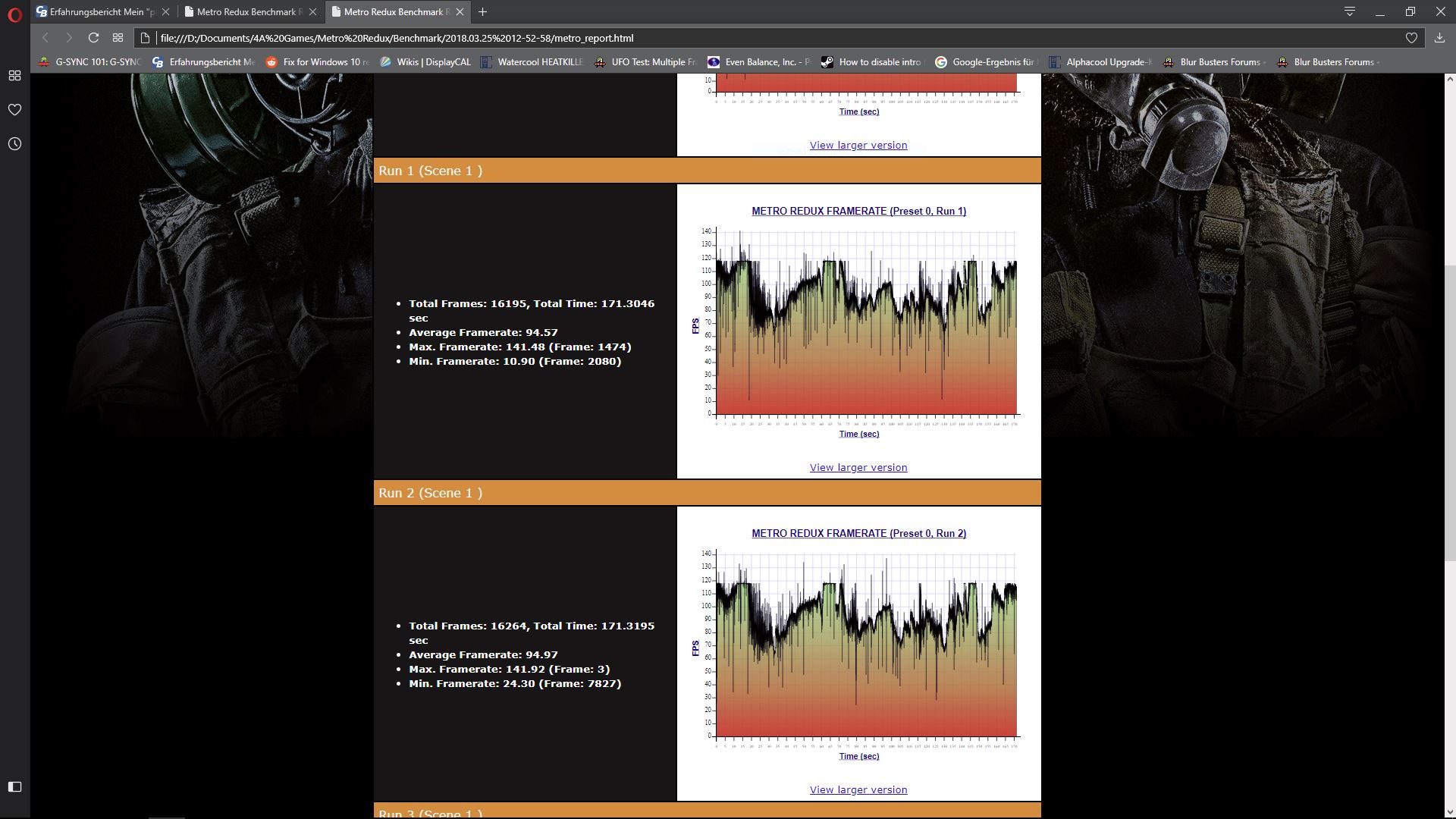Open history clock icon in sidebar

click(14, 144)
